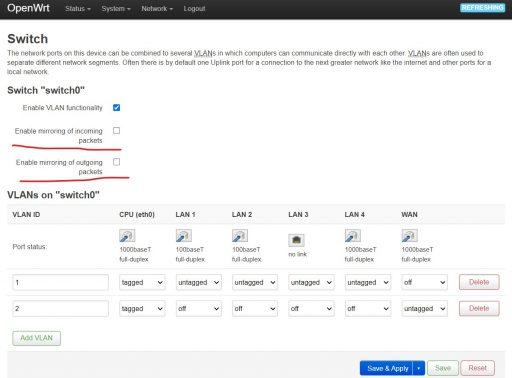
Task: Click the CPU (eth0) port status icon
Action: tap(127, 236)
